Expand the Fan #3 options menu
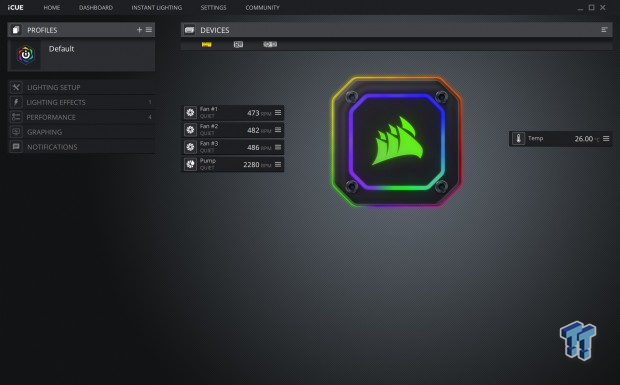 coord(278,147)
